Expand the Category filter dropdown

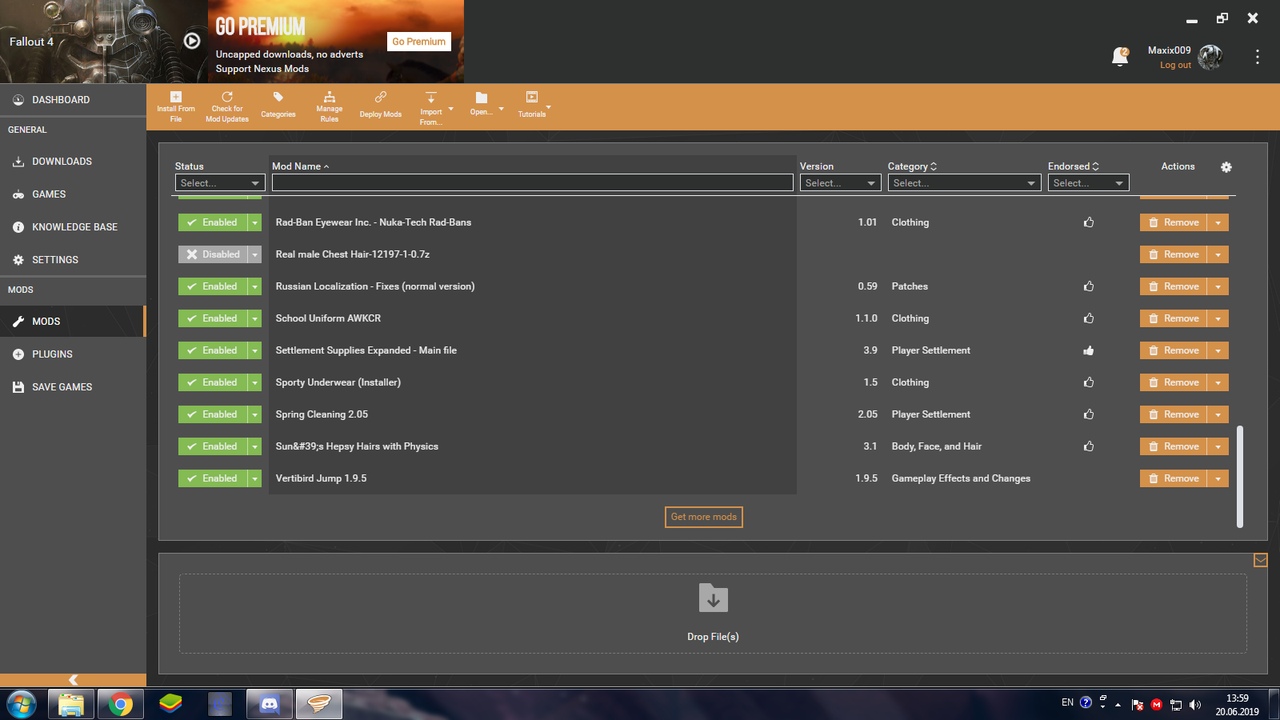coord(963,183)
